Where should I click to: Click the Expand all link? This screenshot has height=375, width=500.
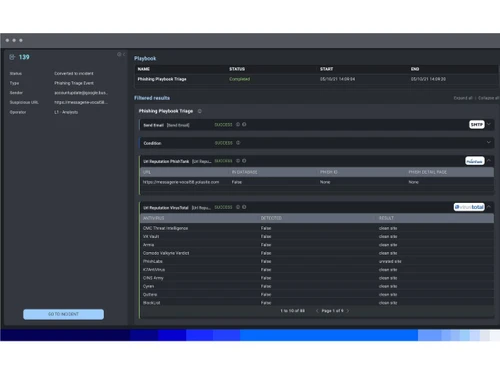tap(463, 98)
